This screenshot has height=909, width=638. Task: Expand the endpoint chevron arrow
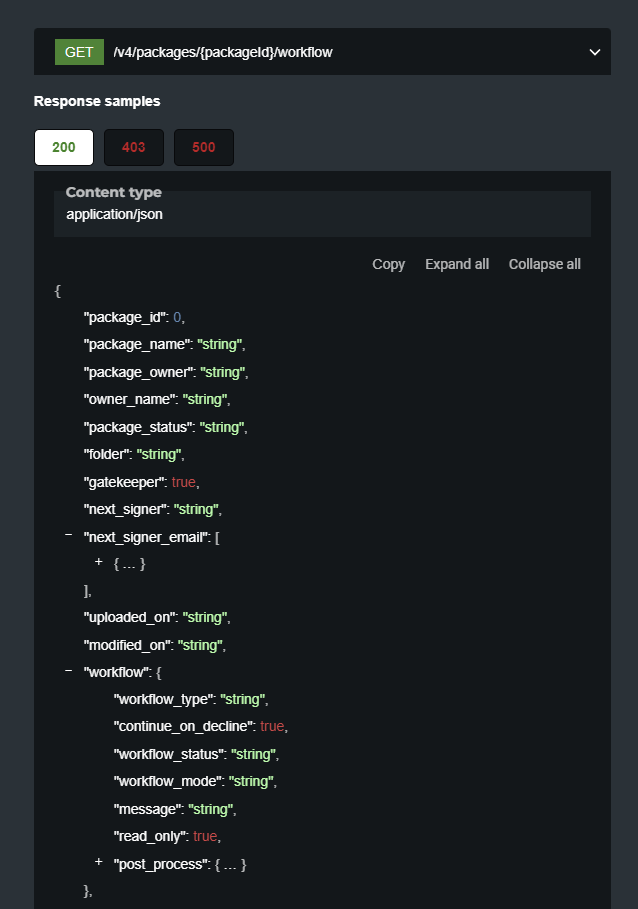pyautogui.click(x=595, y=52)
